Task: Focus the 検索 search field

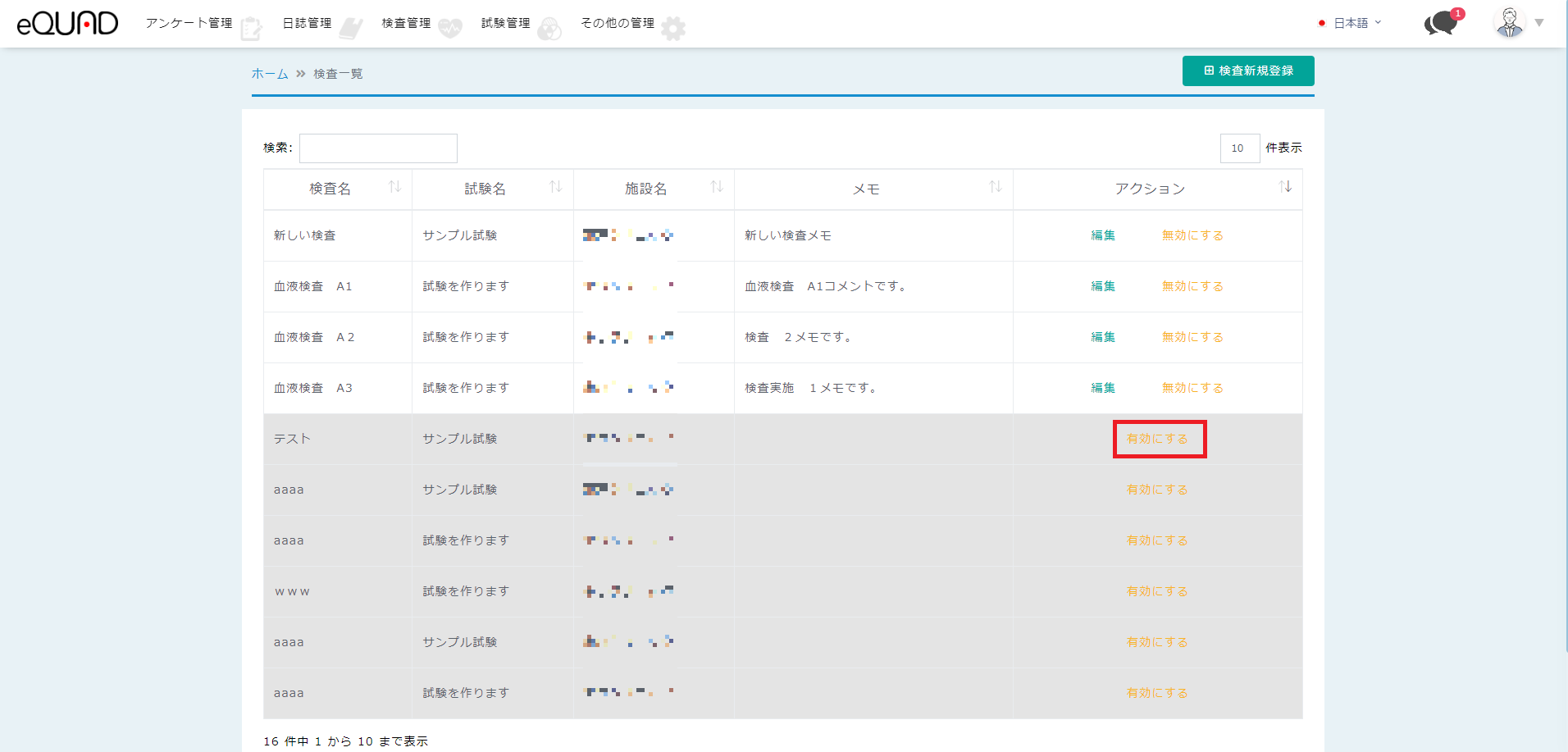Action: [x=378, y=148]
